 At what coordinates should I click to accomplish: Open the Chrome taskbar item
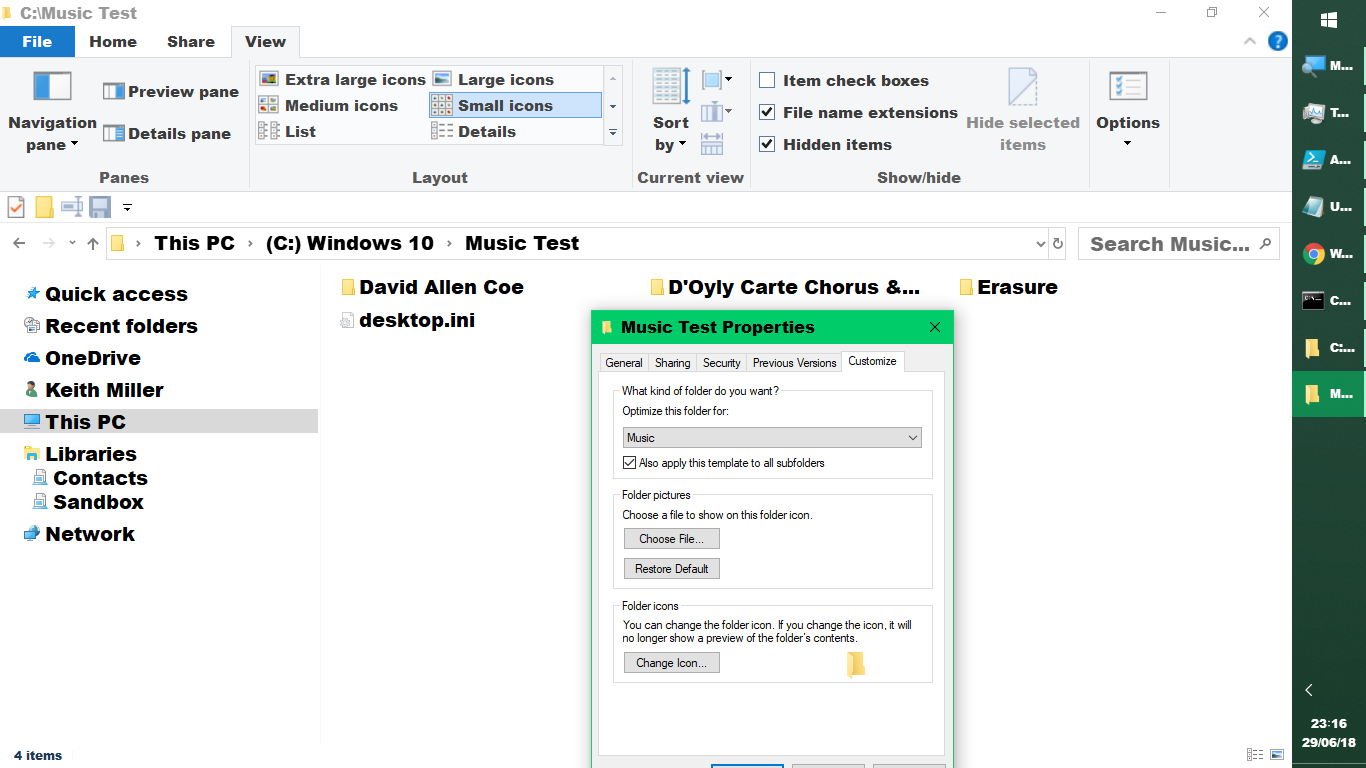(x=1328, y=254)
